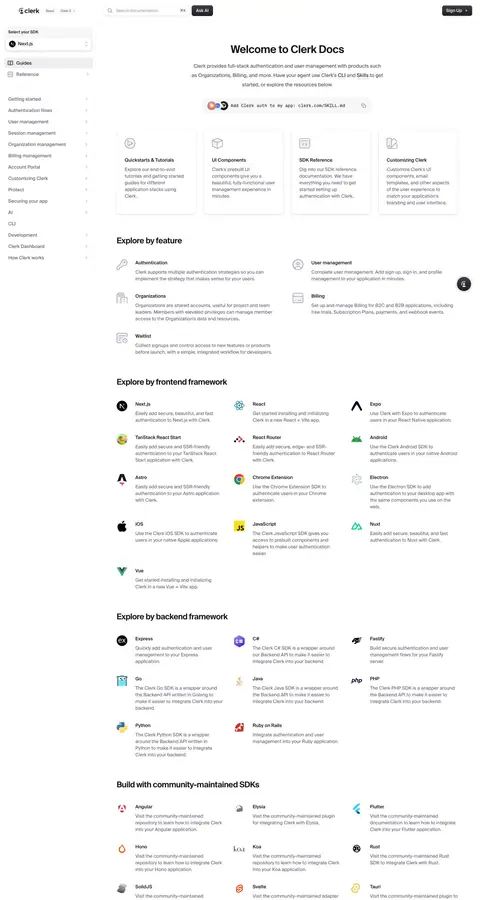Expand the Billing management sidebar item
This screenshot has height=900, width=480.
point(48,156)
